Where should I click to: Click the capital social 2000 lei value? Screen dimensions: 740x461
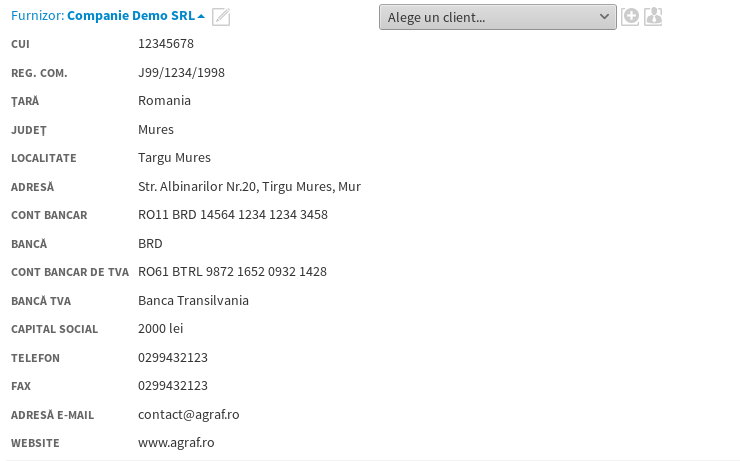pos(160,328)
